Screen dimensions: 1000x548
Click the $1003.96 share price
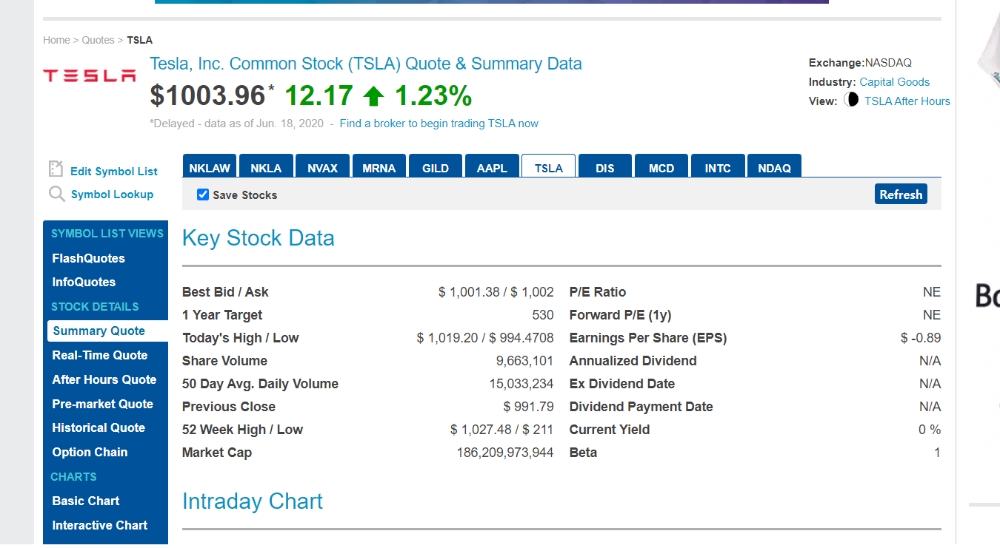coord(207,96)
